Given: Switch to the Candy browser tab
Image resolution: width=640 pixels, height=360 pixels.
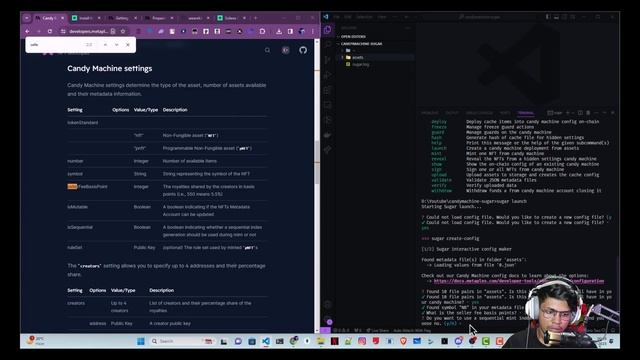Looking at the screenshot, I should 49,18.
